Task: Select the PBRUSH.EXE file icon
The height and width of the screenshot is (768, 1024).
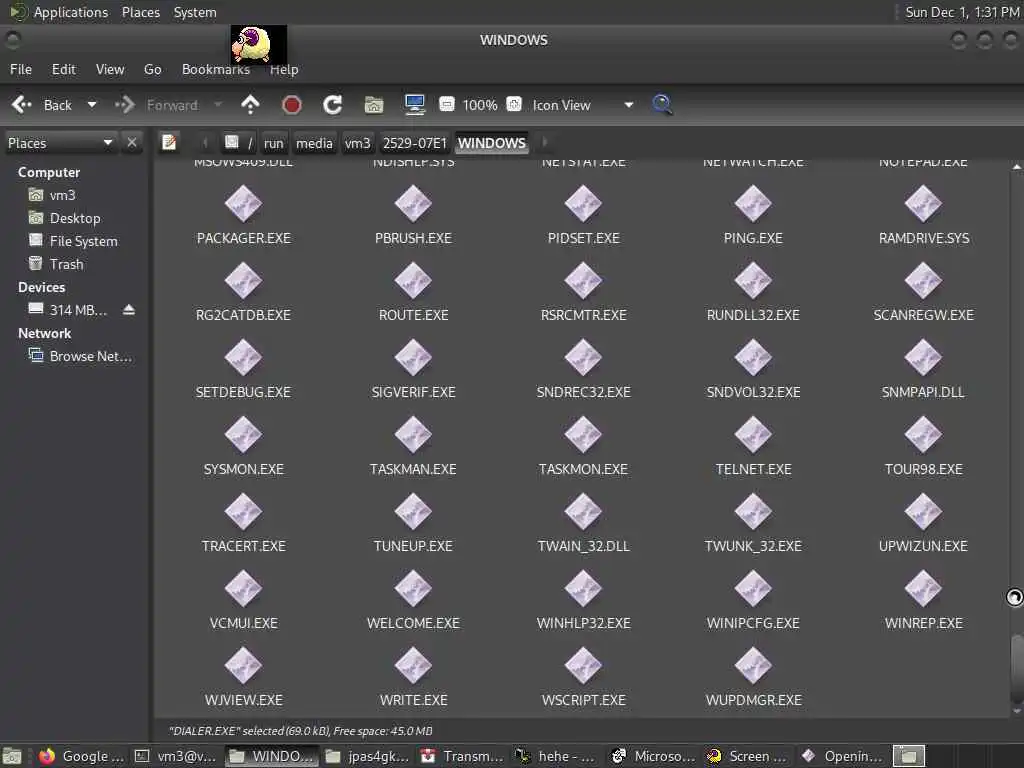Action: click(413, 204)
